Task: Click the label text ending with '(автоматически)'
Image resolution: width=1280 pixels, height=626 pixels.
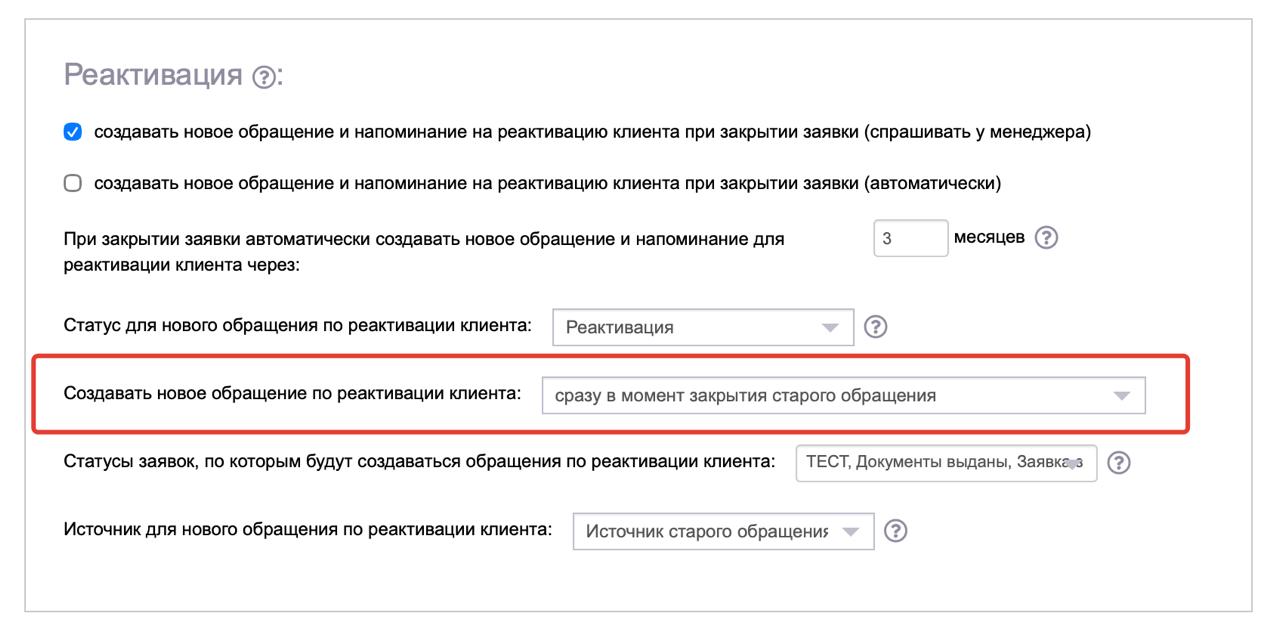Action: click(547, 183)
